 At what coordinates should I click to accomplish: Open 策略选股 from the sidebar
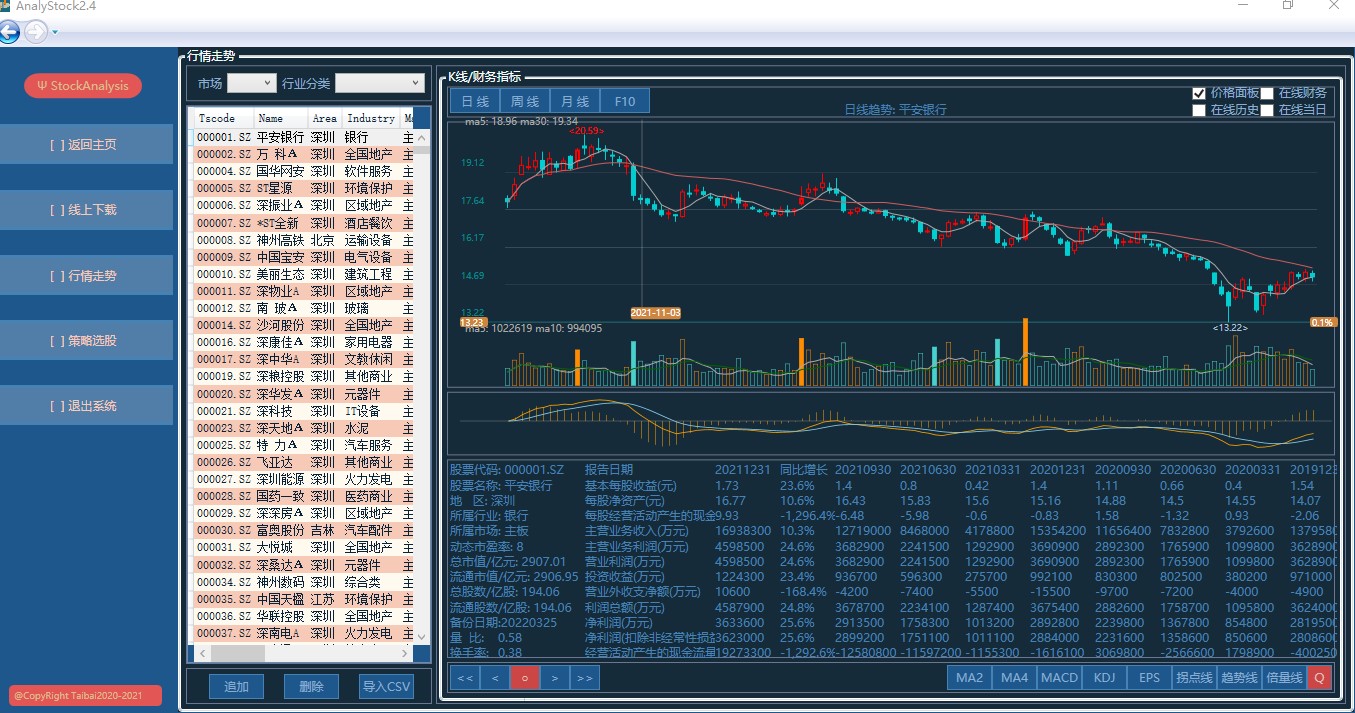[x=86, y=340]
